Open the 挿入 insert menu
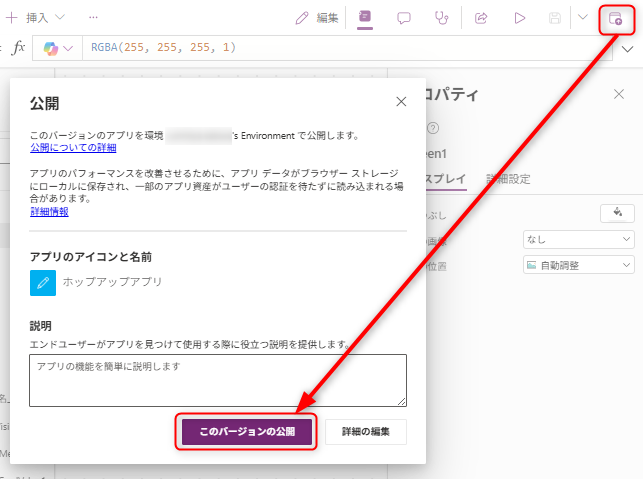The image size is (643, 479). point(45,18)
